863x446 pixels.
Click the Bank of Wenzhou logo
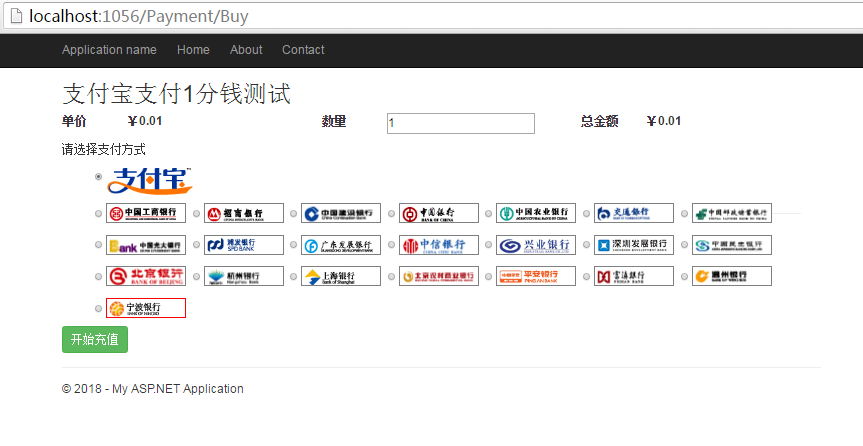[x=731, y=276]
